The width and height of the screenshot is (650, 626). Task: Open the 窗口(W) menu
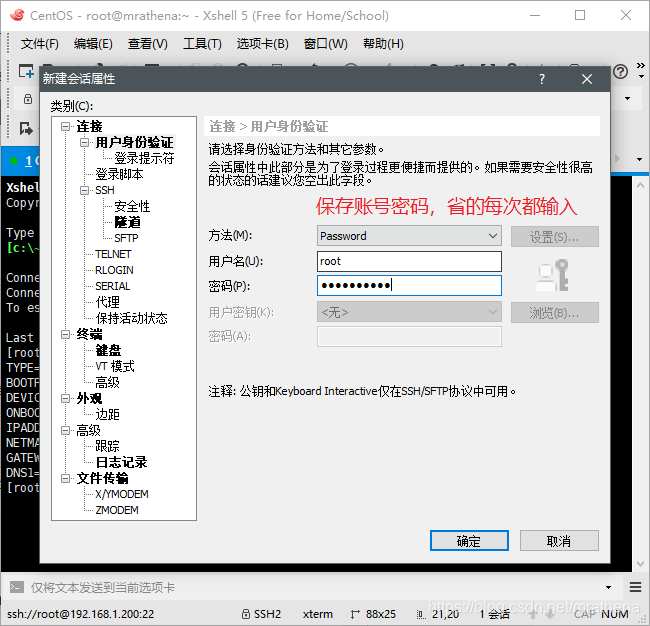point(325,44)
